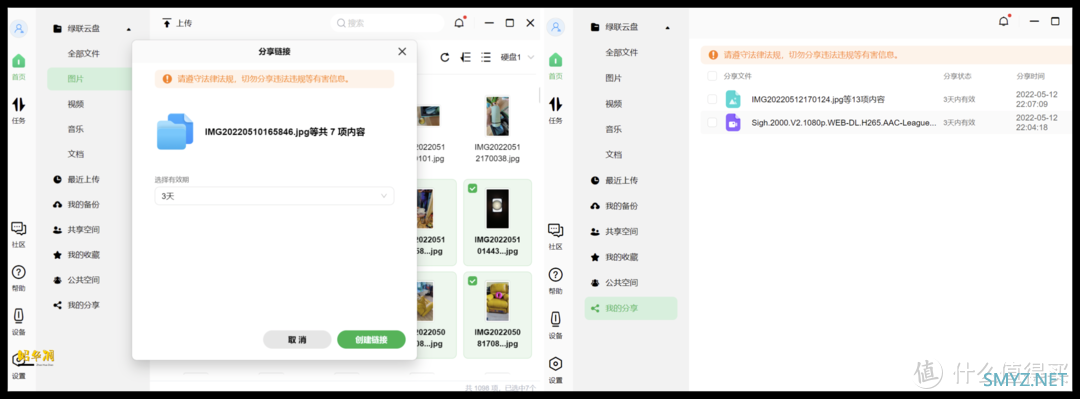Open 社区 community in left window
Image resolution: width=1080 pixels, height=399 pixels.
(x=19, y=234)
